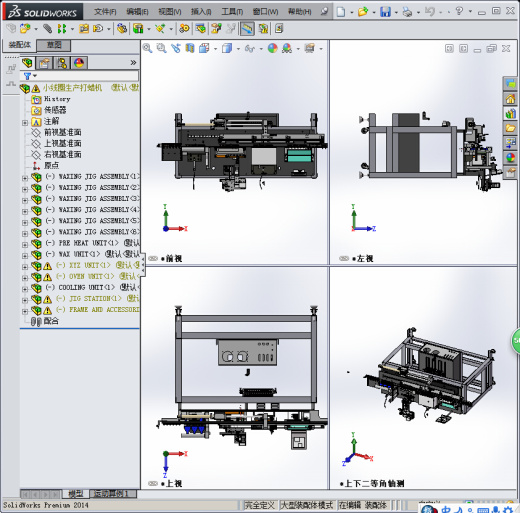The width and height of the screenshot is (520, 513).
Task: Toggle the link views icon beside 上视 label
Action: (x=153, y=483)
